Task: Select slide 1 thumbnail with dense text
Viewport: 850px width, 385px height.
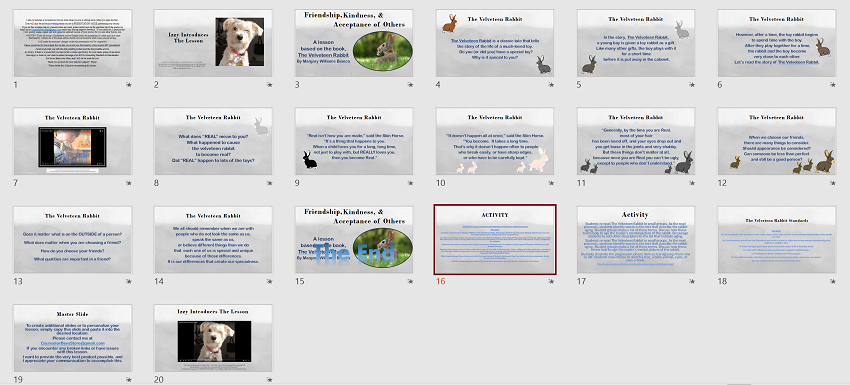Action: pos(73,43)
